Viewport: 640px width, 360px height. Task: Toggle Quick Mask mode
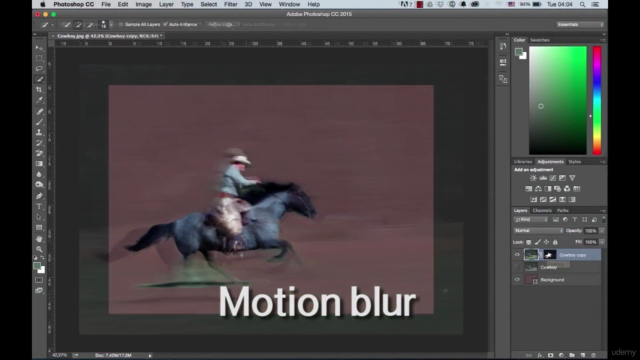[39, 280]
